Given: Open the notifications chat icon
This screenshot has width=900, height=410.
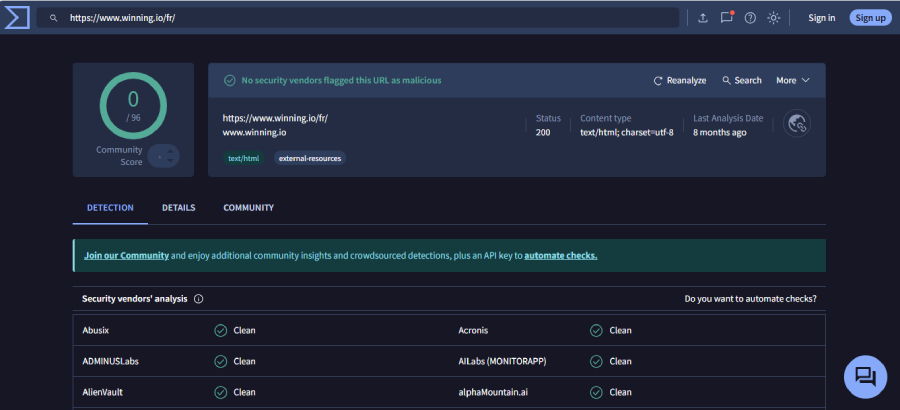Looking at the screenshot, I should pyautogui.click(x=727, y=18).
